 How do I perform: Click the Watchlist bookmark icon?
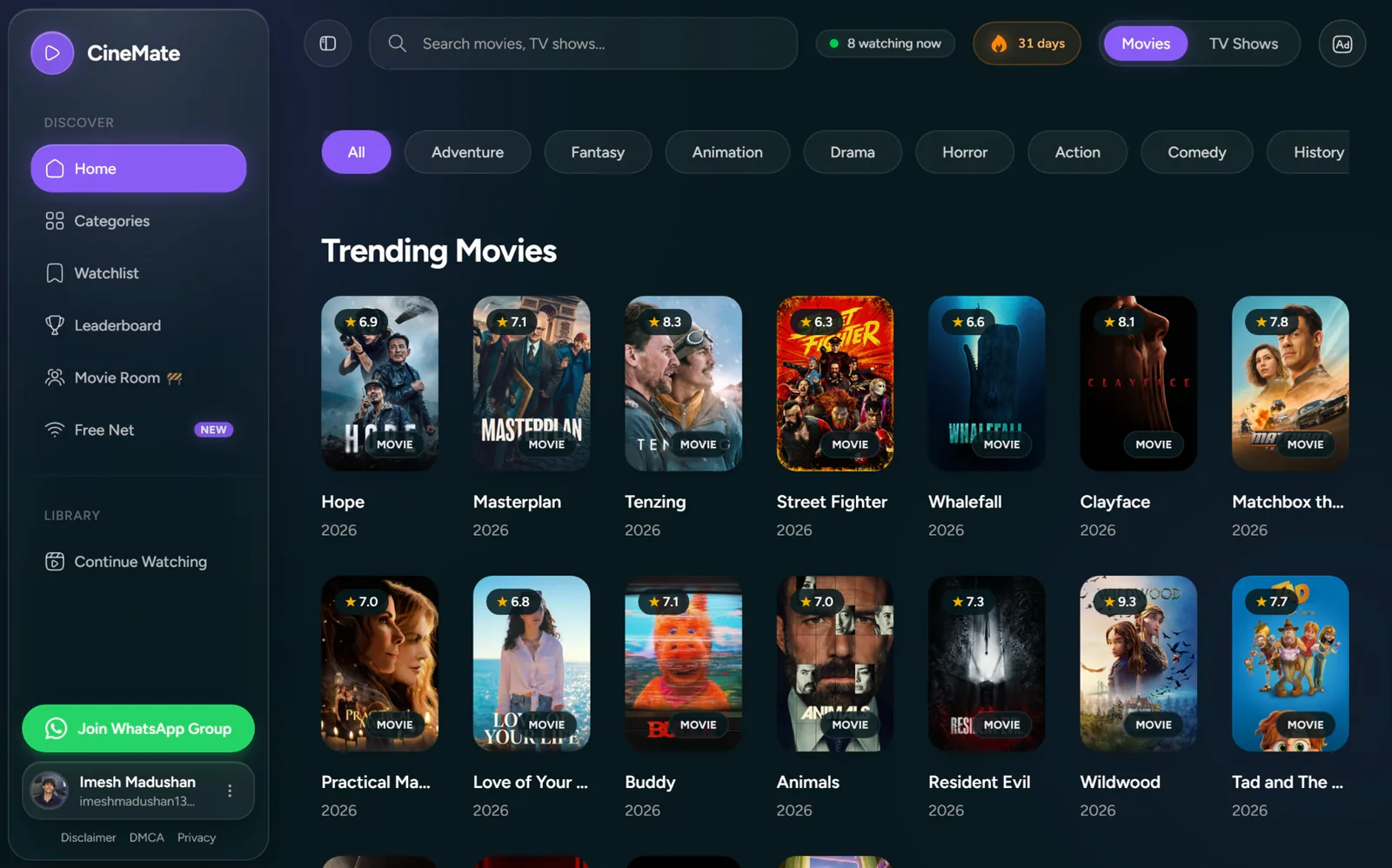pos(55,273)
